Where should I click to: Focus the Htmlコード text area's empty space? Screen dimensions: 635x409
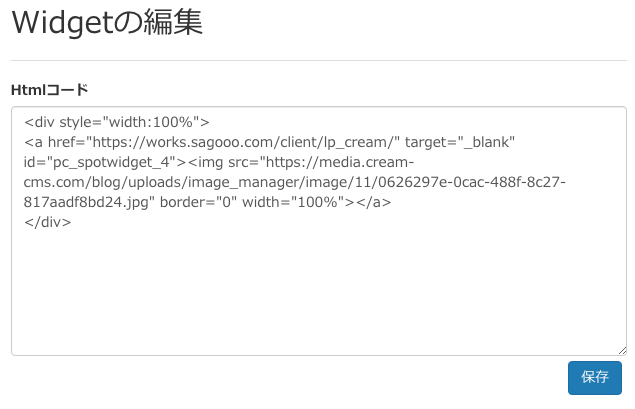coord(319,292)
